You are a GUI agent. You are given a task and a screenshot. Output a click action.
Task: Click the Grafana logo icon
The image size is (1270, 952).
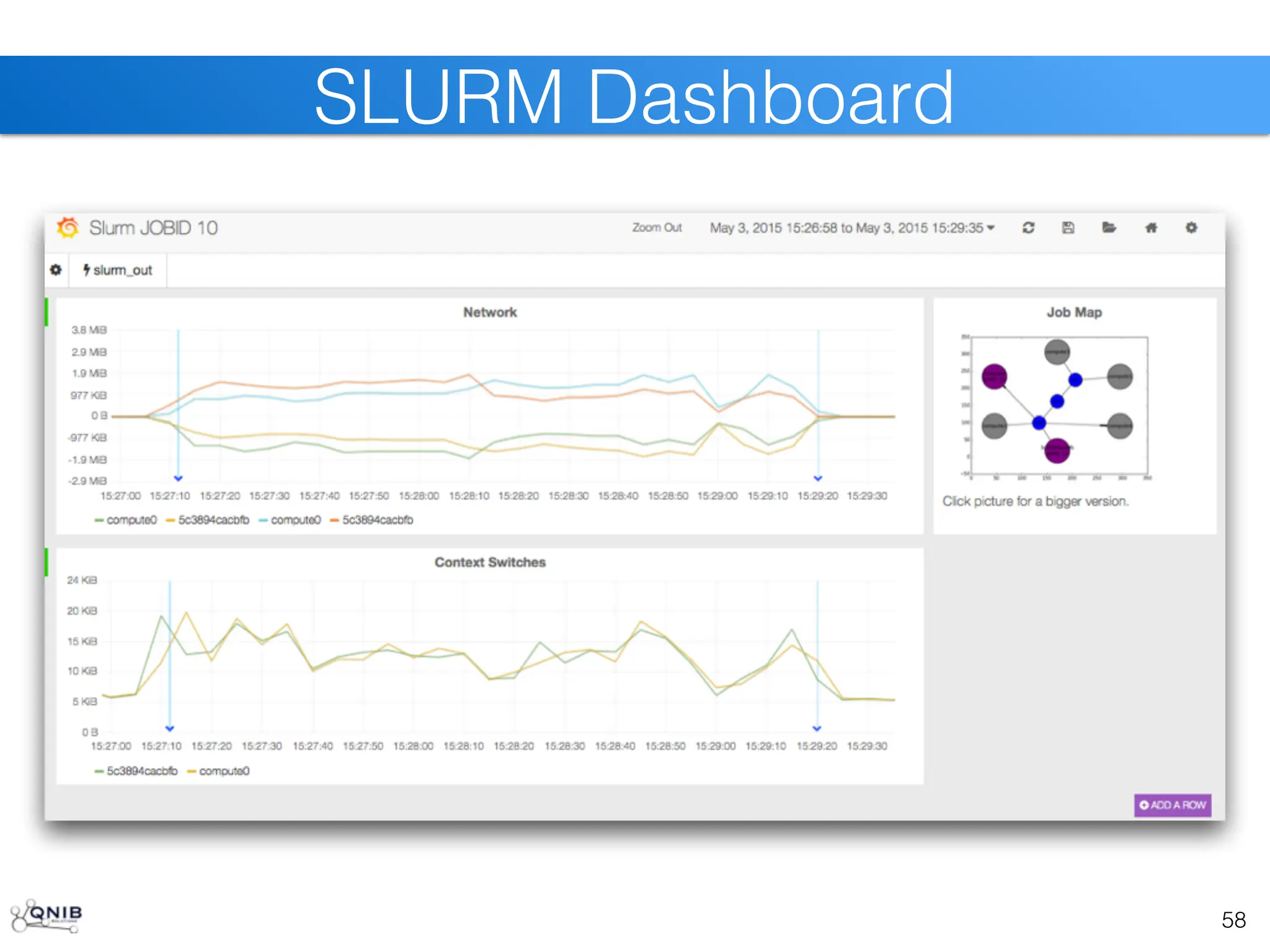[68, 227]
